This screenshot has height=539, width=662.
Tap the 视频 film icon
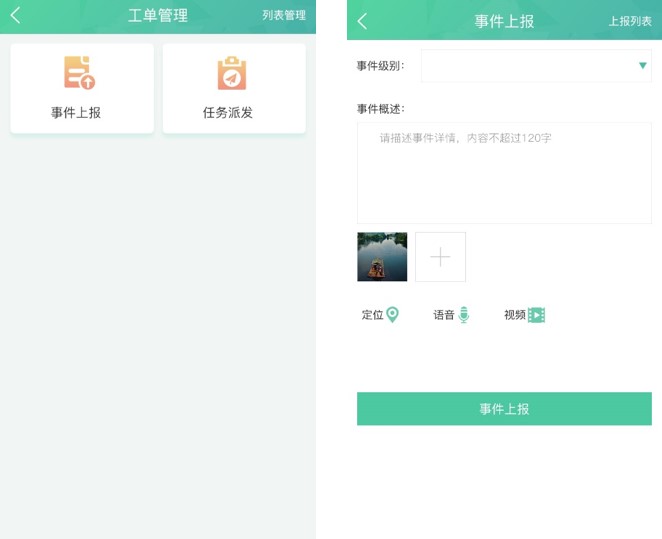click(537, 315)
